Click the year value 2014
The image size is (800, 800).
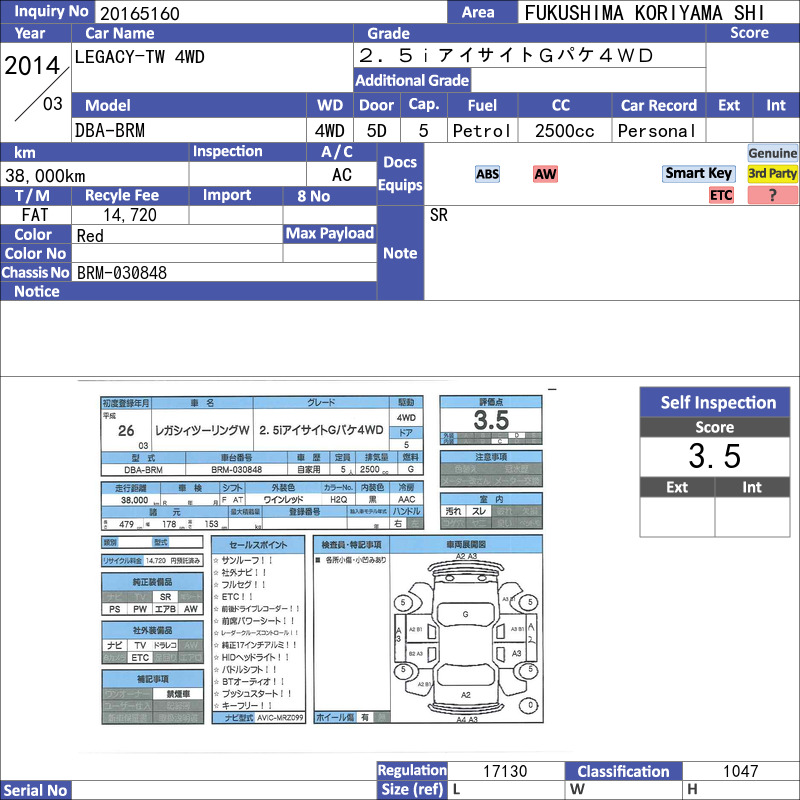point(32,65)
